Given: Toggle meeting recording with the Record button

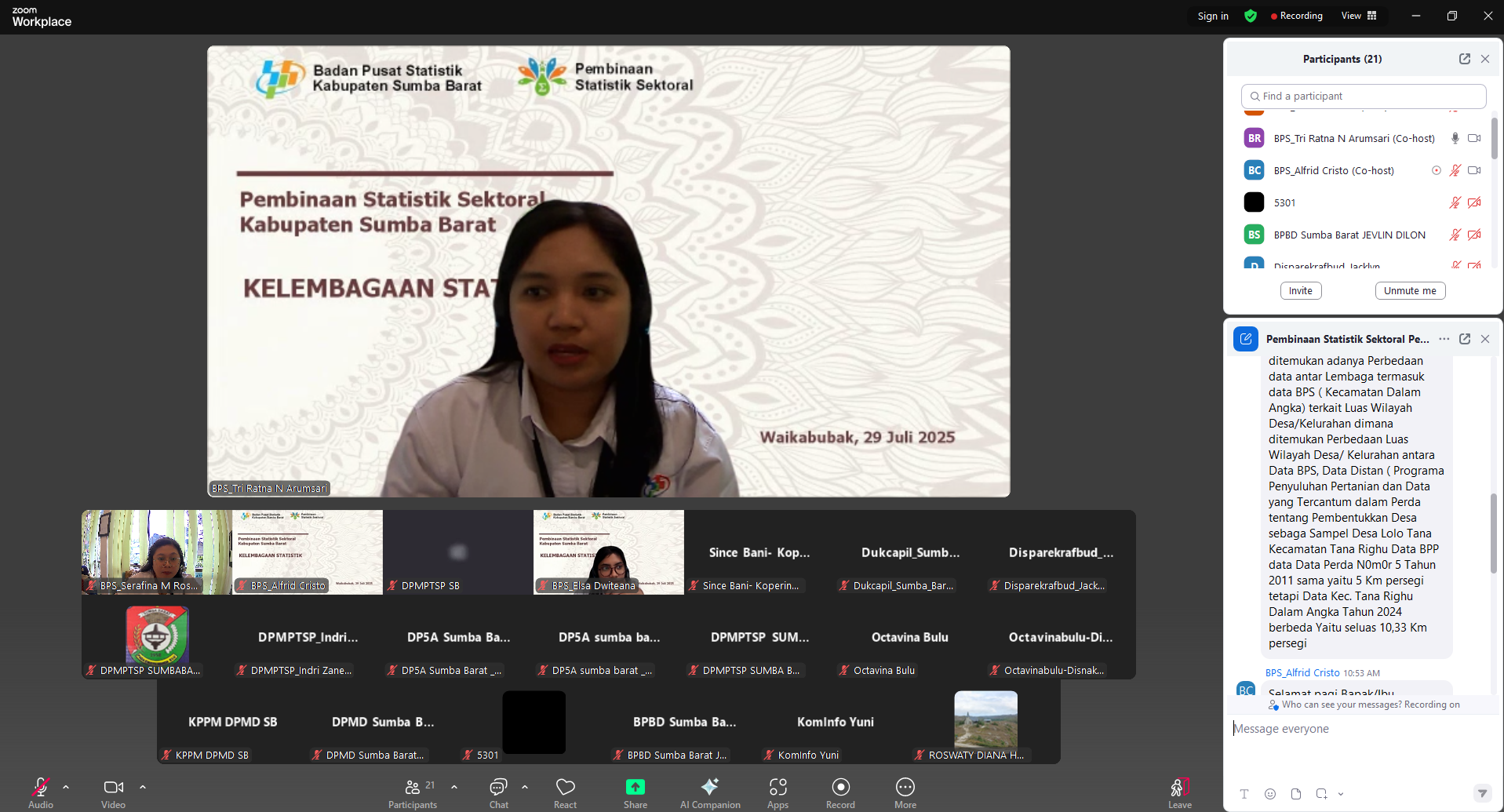Looking at the screenshot, I should [x=840, y=788].
